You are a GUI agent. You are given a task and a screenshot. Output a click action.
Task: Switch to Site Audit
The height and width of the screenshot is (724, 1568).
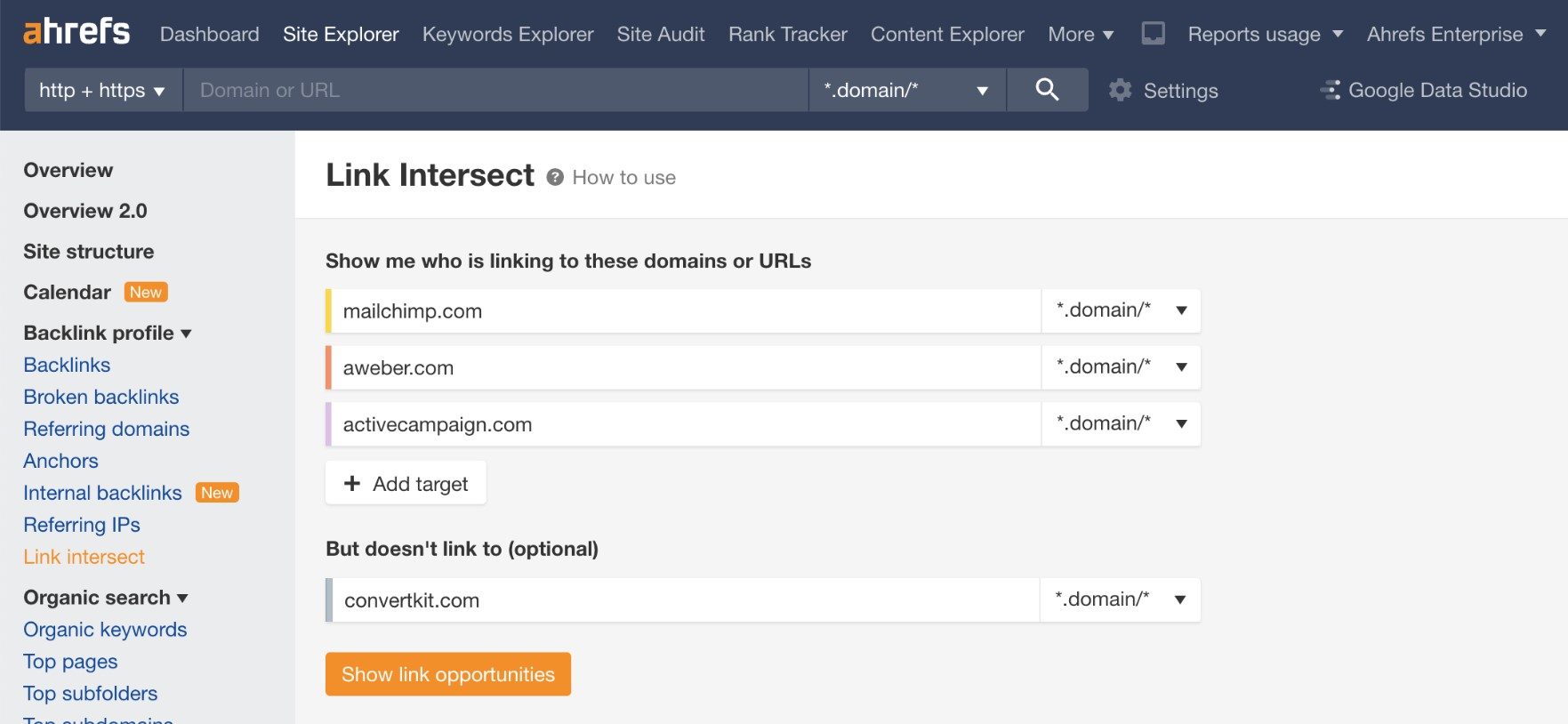click(x=661, y=34)
